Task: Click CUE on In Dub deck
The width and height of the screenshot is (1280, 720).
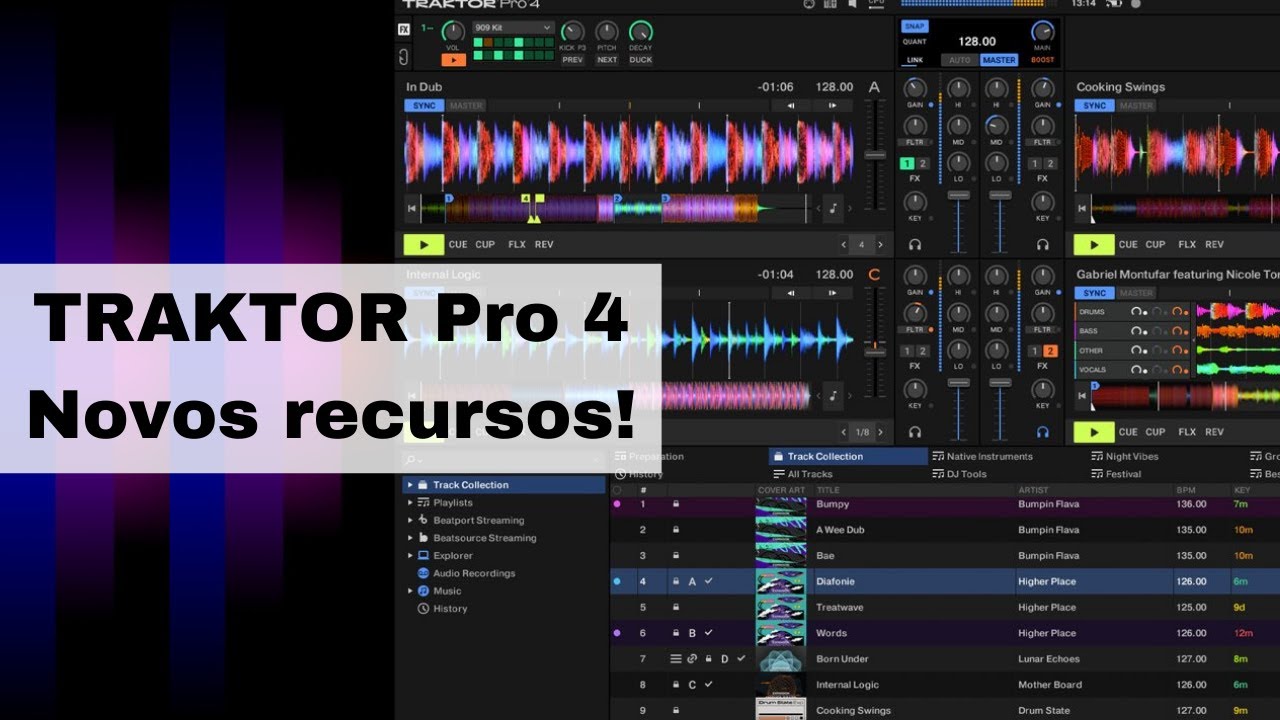Action: click(x=458, y=244)
